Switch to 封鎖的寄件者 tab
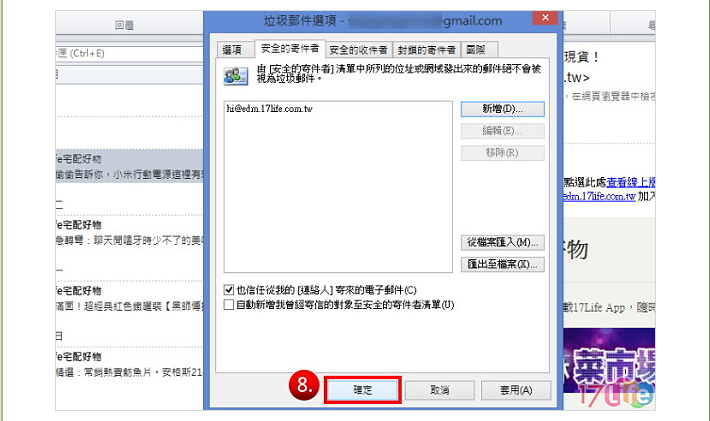Image resolution: width=710 pixels, height=421 pixels. pos(427,50)
